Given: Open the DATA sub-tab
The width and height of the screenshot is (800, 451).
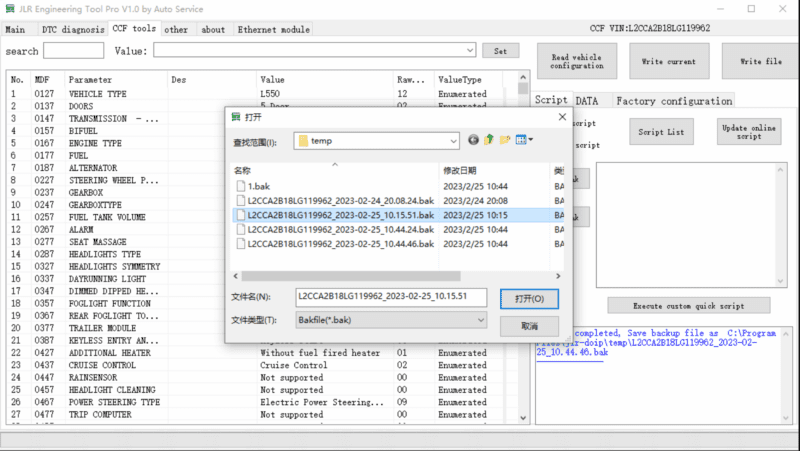Looking at the screenshot, I should click(x=587, y=101).
